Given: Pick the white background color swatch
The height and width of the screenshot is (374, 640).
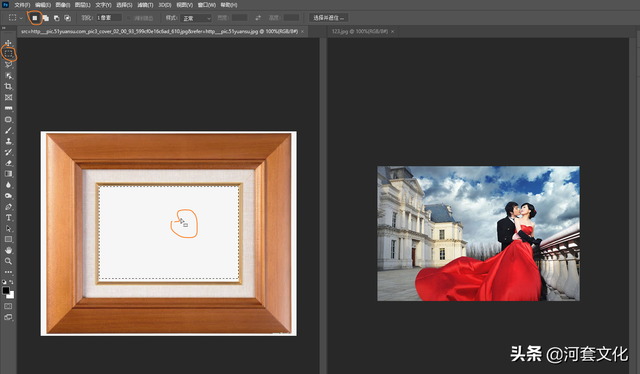Looking at the screenshot, I should pyautogui.click(x=11, y=296).
